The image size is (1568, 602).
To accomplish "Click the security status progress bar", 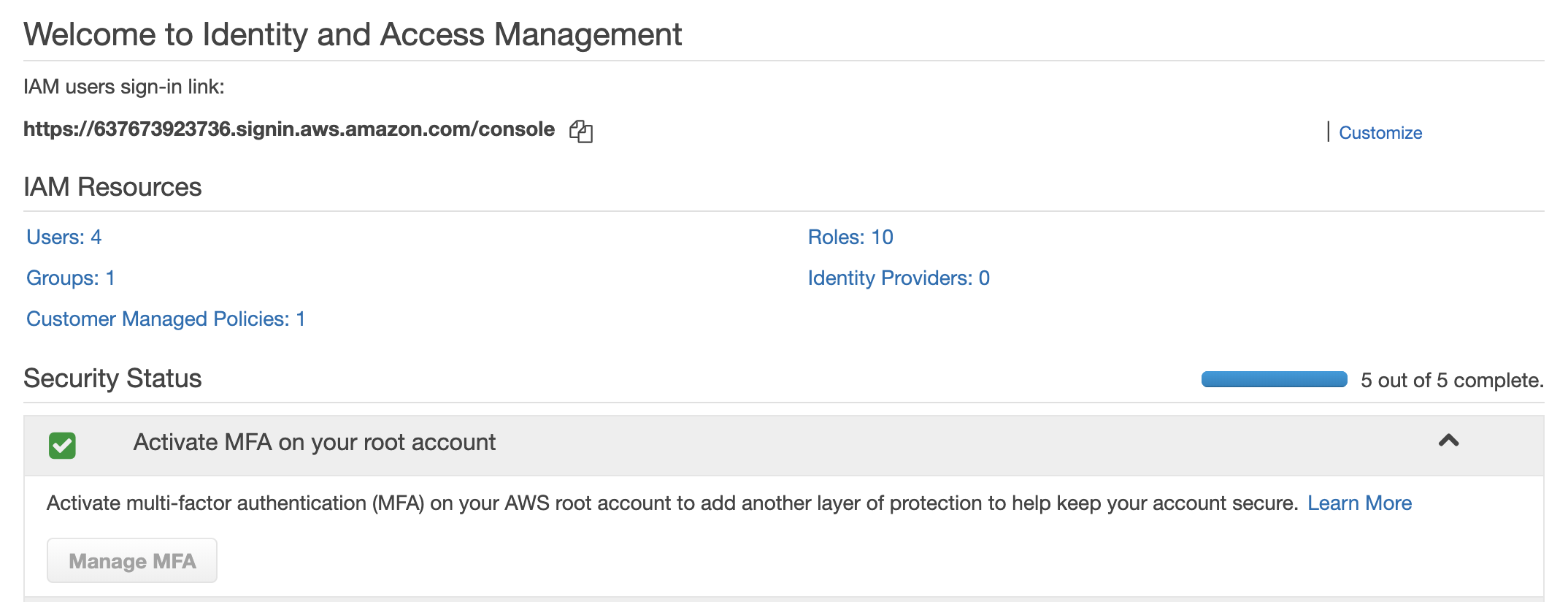I will tap(1275, 379).
